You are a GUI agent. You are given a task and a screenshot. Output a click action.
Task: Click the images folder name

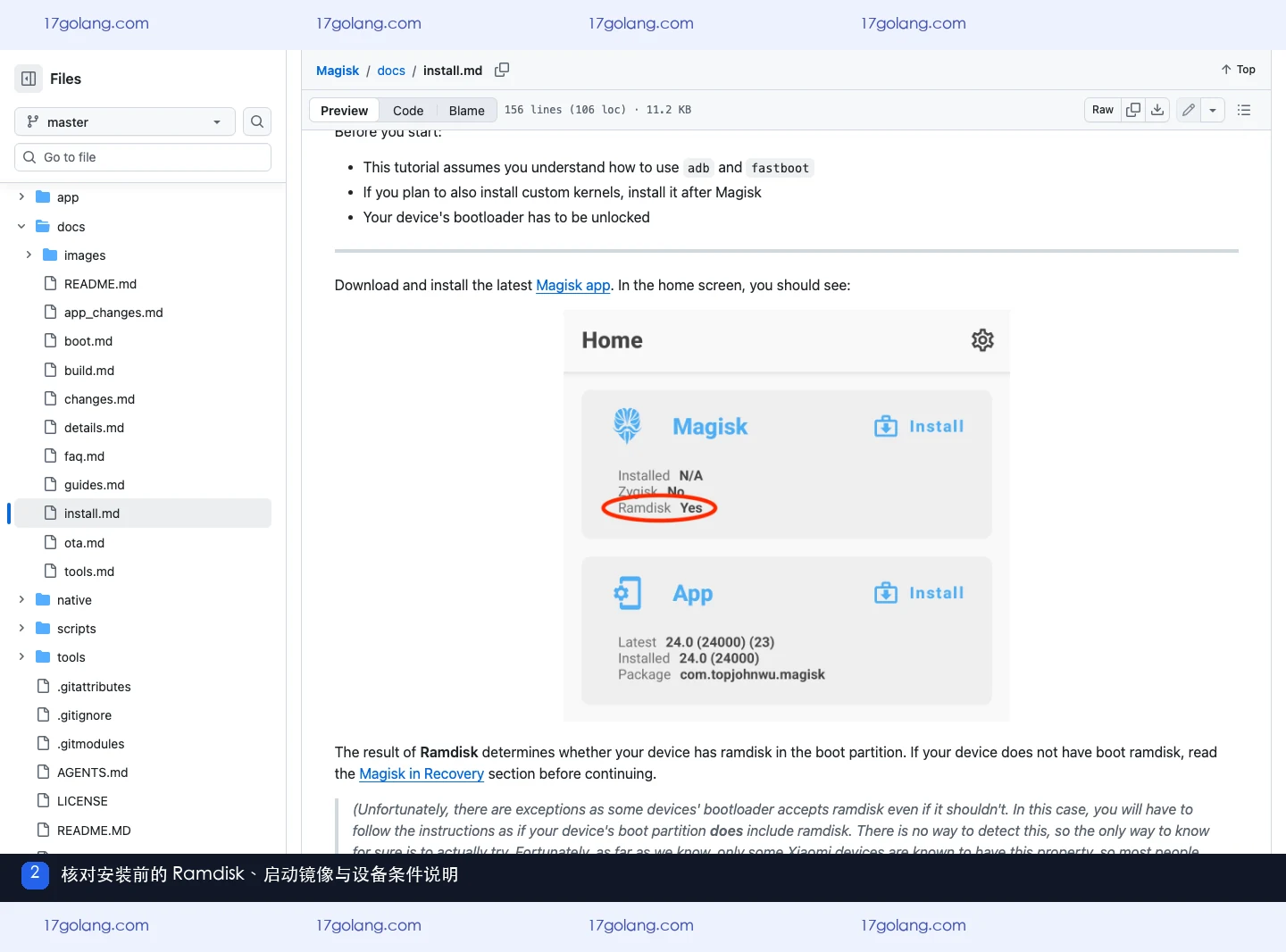(x=85, y=255)
